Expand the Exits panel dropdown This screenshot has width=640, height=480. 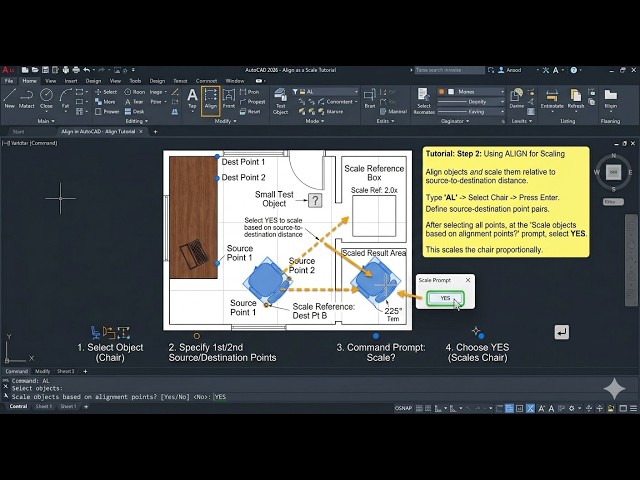point(385,121)
